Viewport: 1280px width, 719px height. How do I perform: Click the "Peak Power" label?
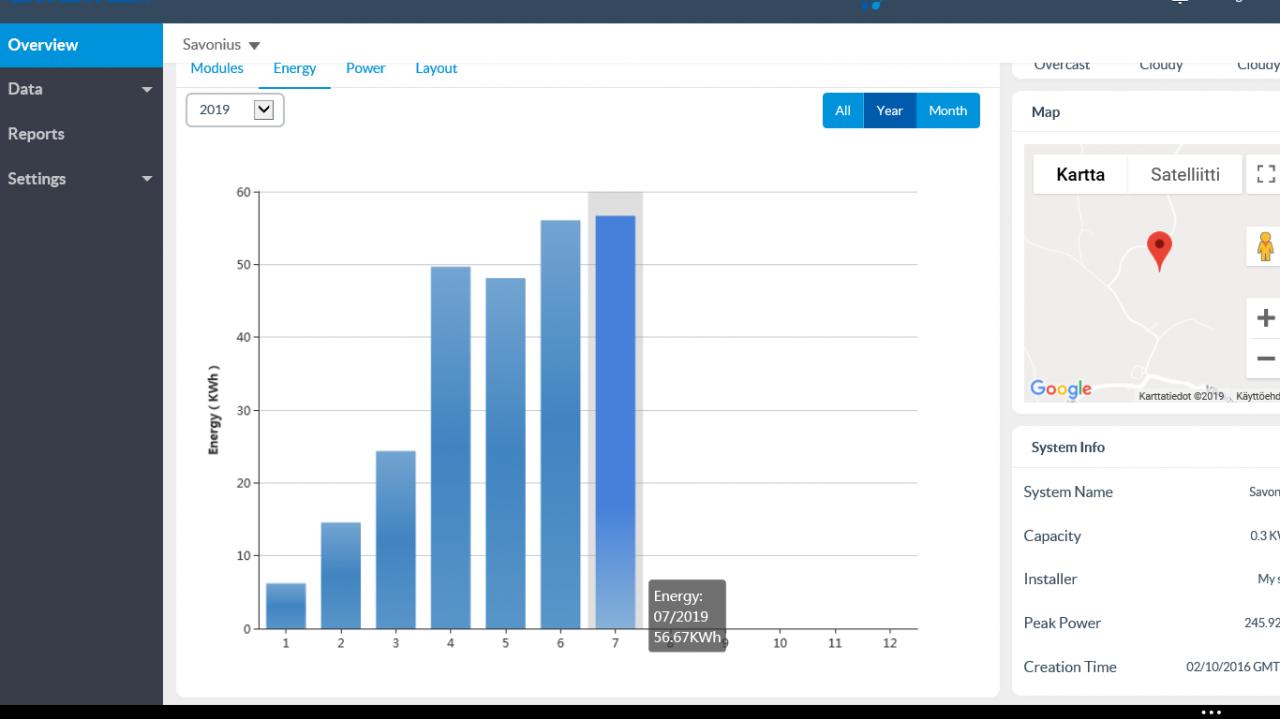pyautogui.click(x=1062, y=623)
